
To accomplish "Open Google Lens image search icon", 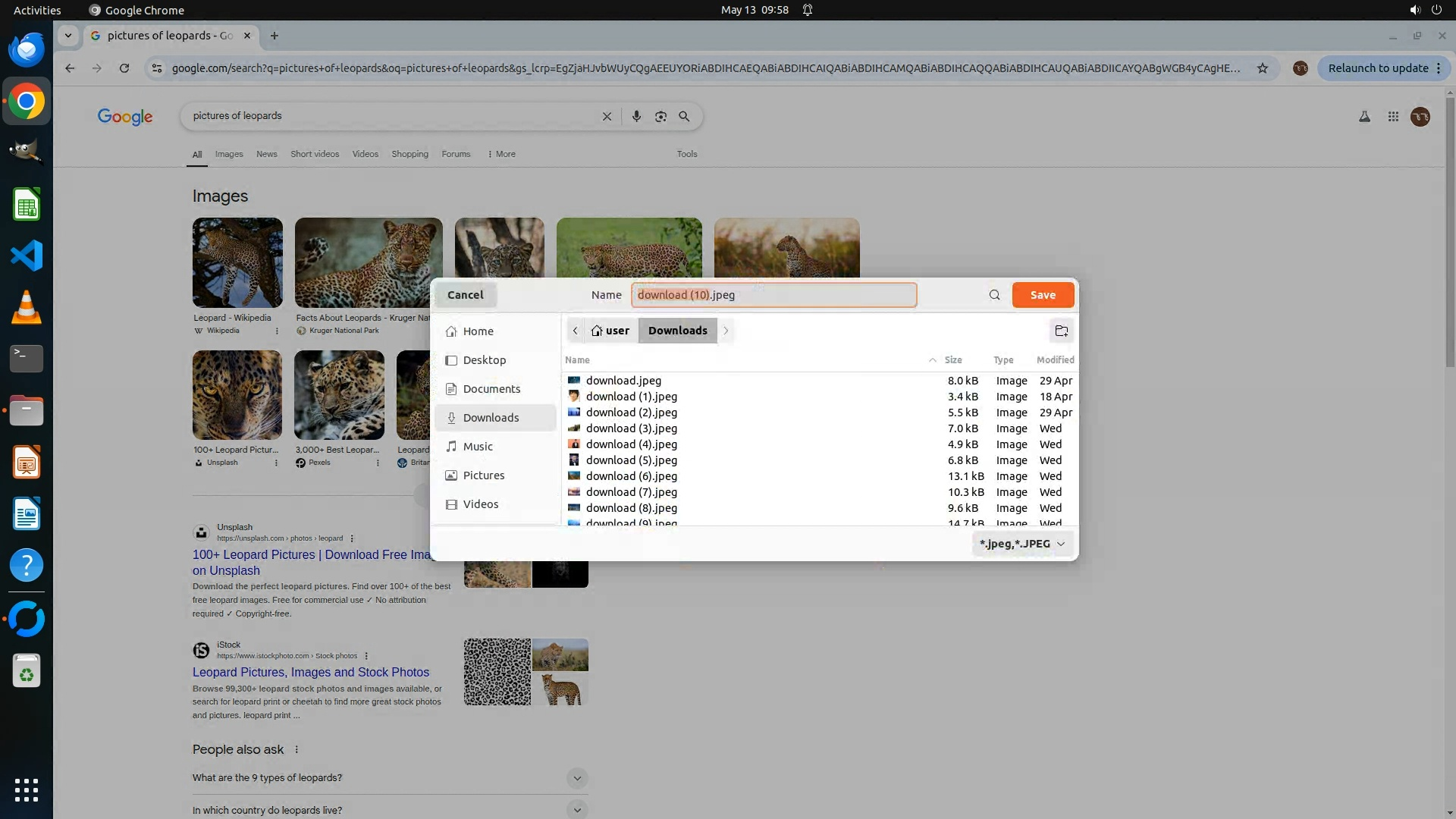I will (661, 116).
